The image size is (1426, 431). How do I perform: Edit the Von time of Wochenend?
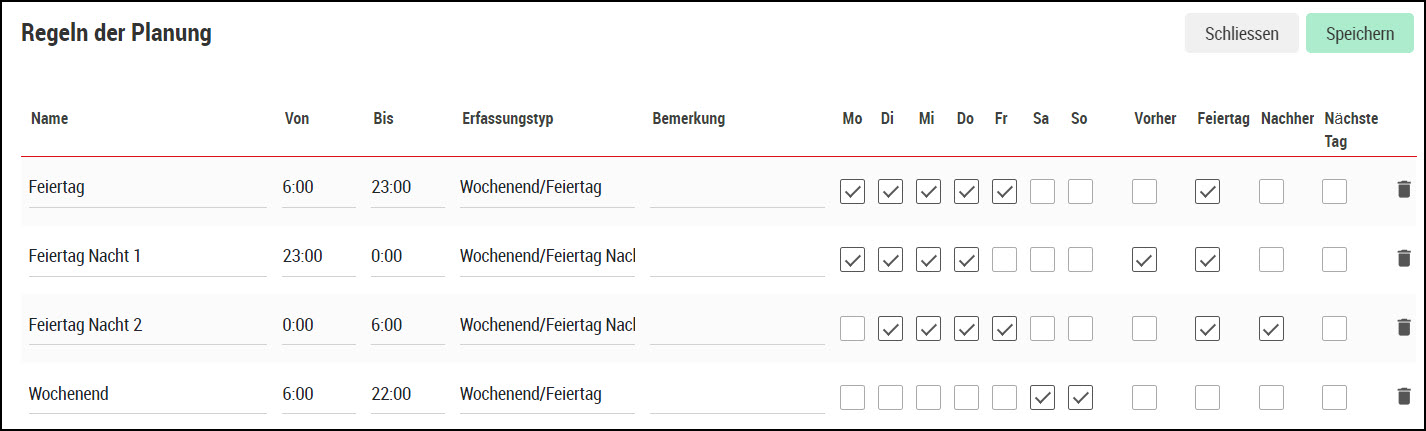coord(319,395)
